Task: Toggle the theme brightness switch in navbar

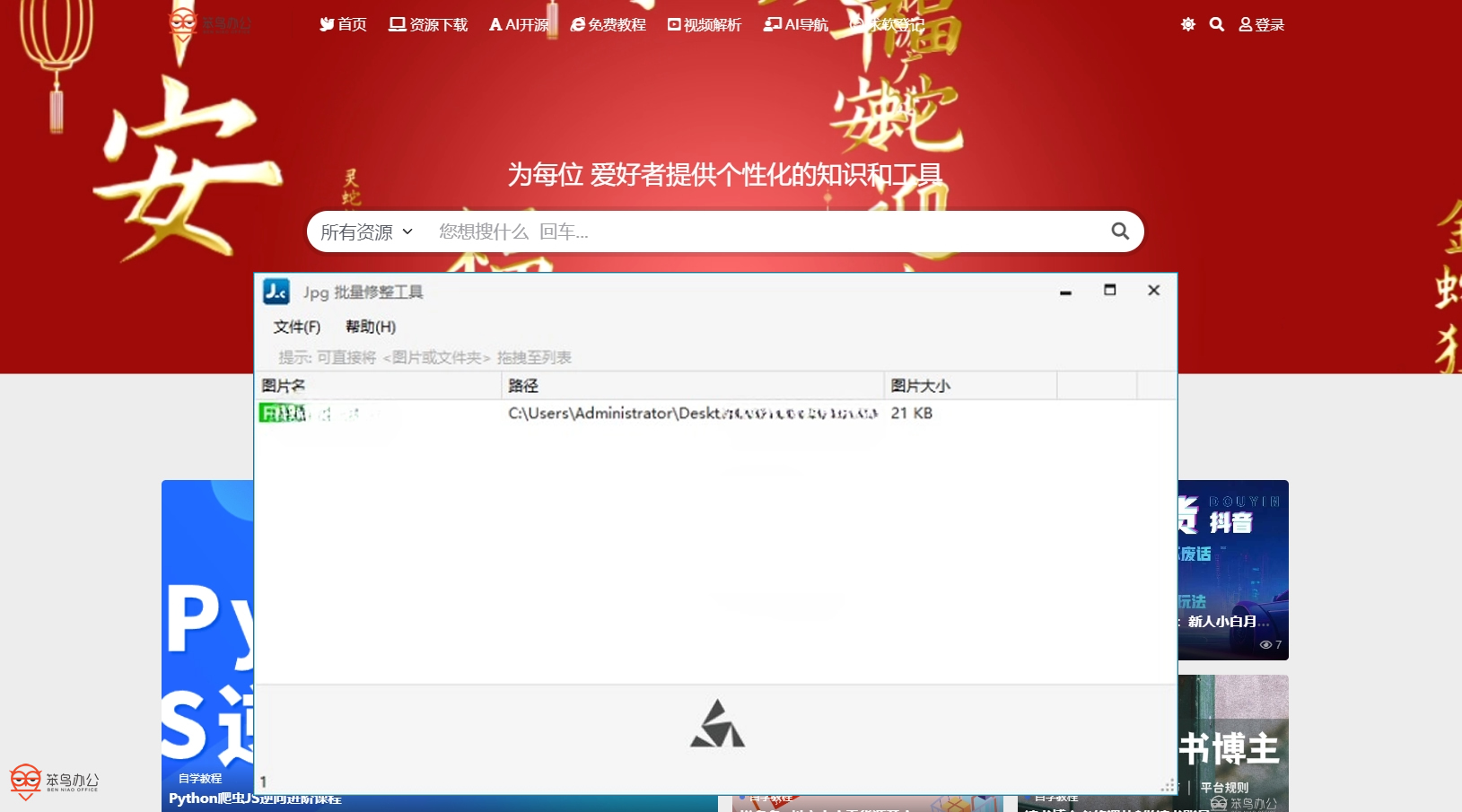Action: click(1187, 24)
